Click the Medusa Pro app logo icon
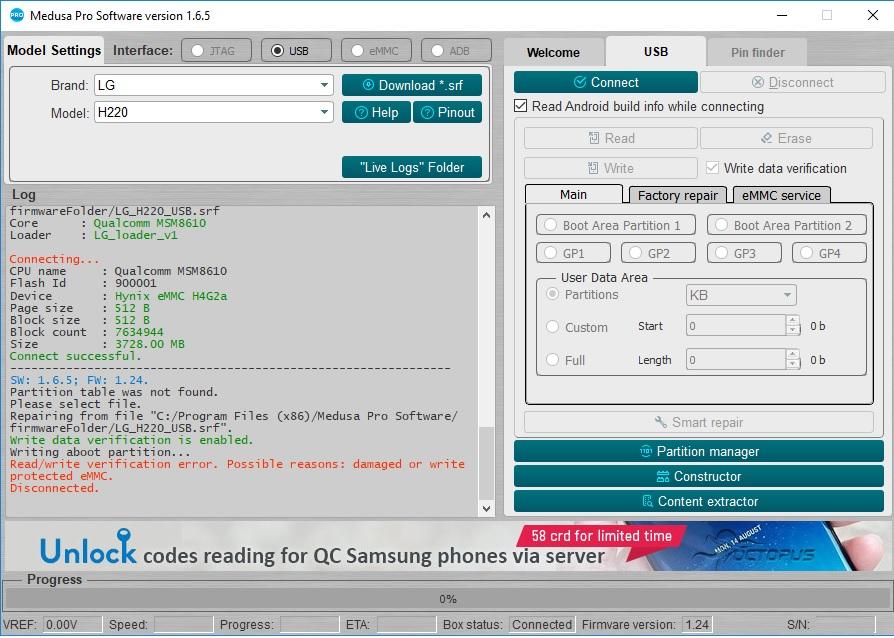This screenshot has height=638, width=894. point(17,15)
